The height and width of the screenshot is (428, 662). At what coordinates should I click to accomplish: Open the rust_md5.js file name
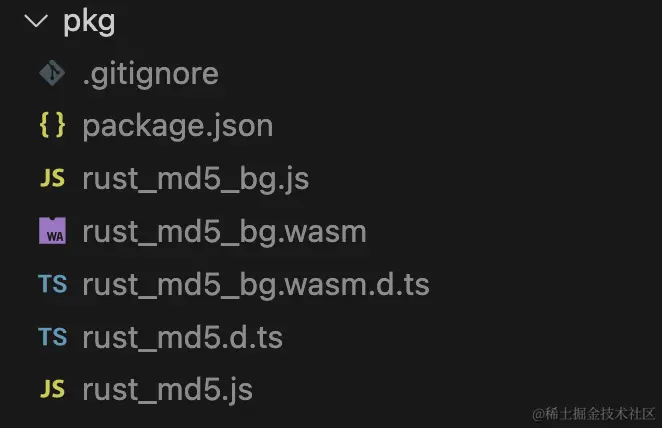tap(167, 390)
